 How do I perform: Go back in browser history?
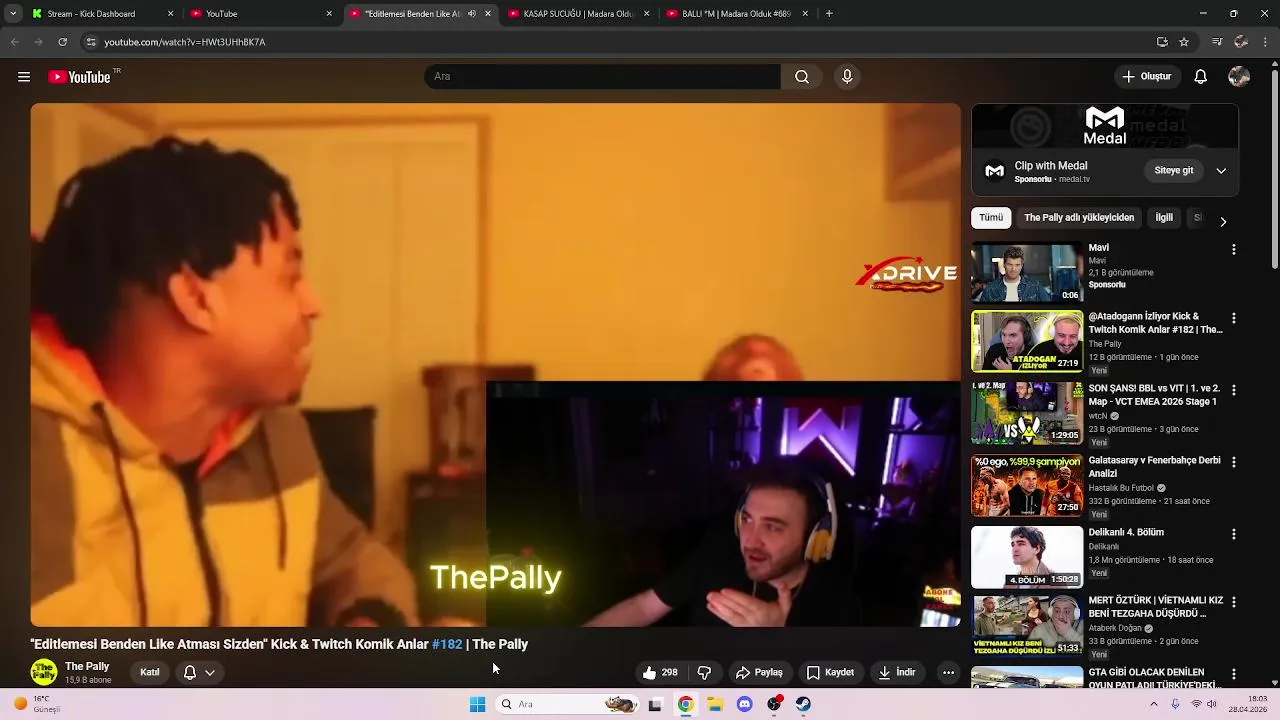tap(14, 42)
